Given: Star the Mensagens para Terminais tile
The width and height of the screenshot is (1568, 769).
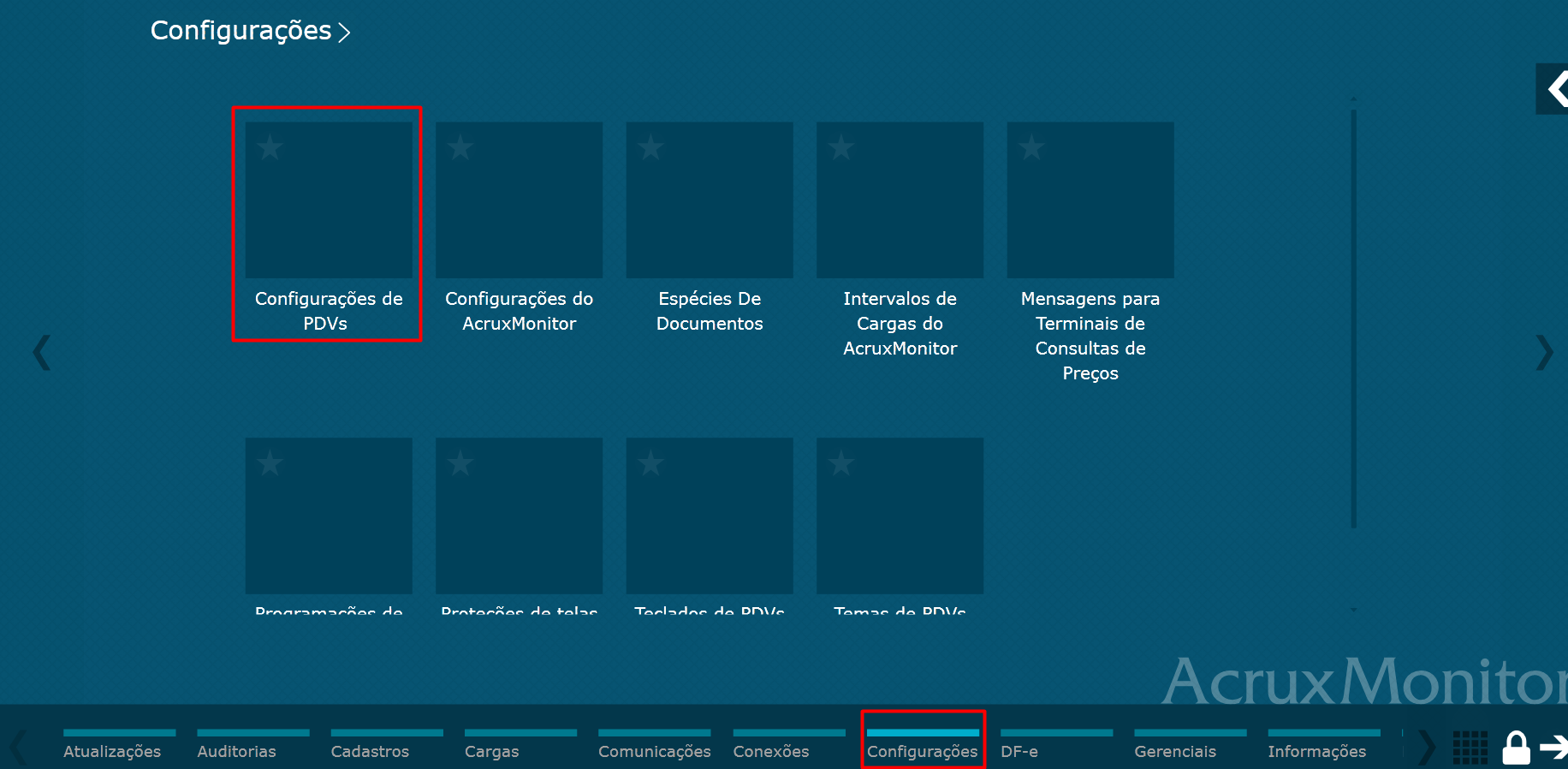Looking at the screenshot, I should (x=1031, y=147).
